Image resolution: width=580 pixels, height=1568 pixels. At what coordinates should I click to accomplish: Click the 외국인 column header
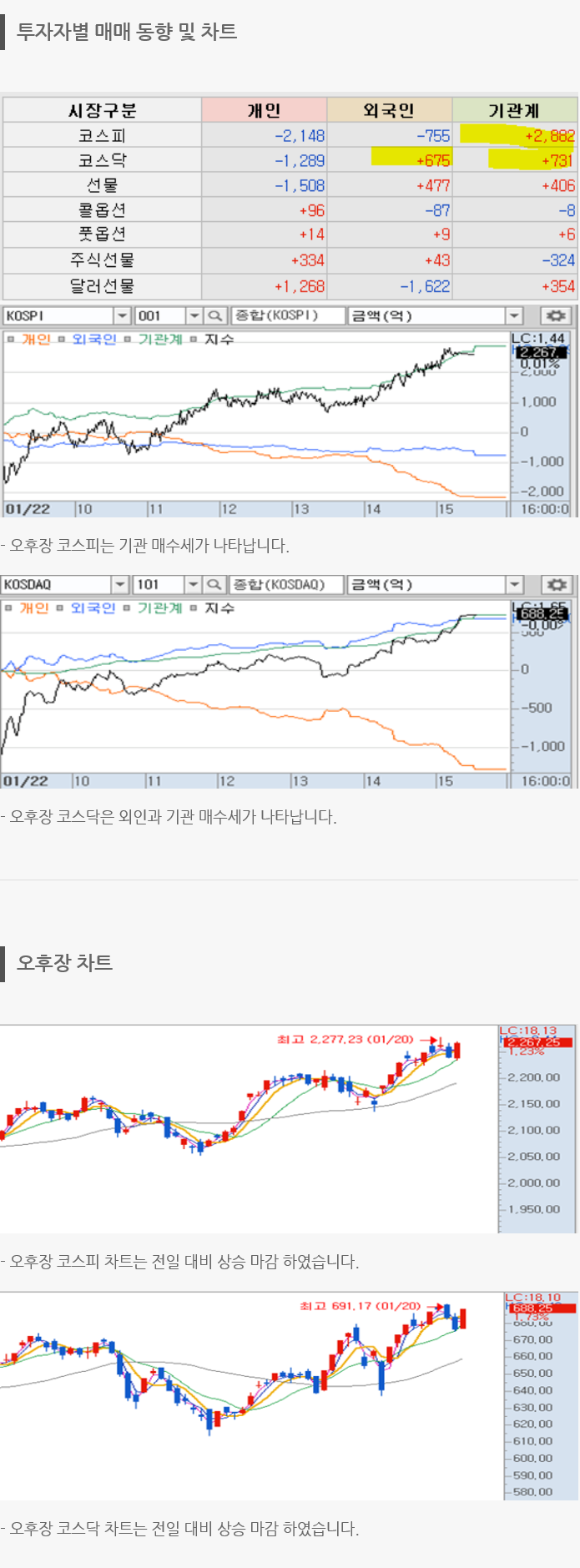point(389,110)
